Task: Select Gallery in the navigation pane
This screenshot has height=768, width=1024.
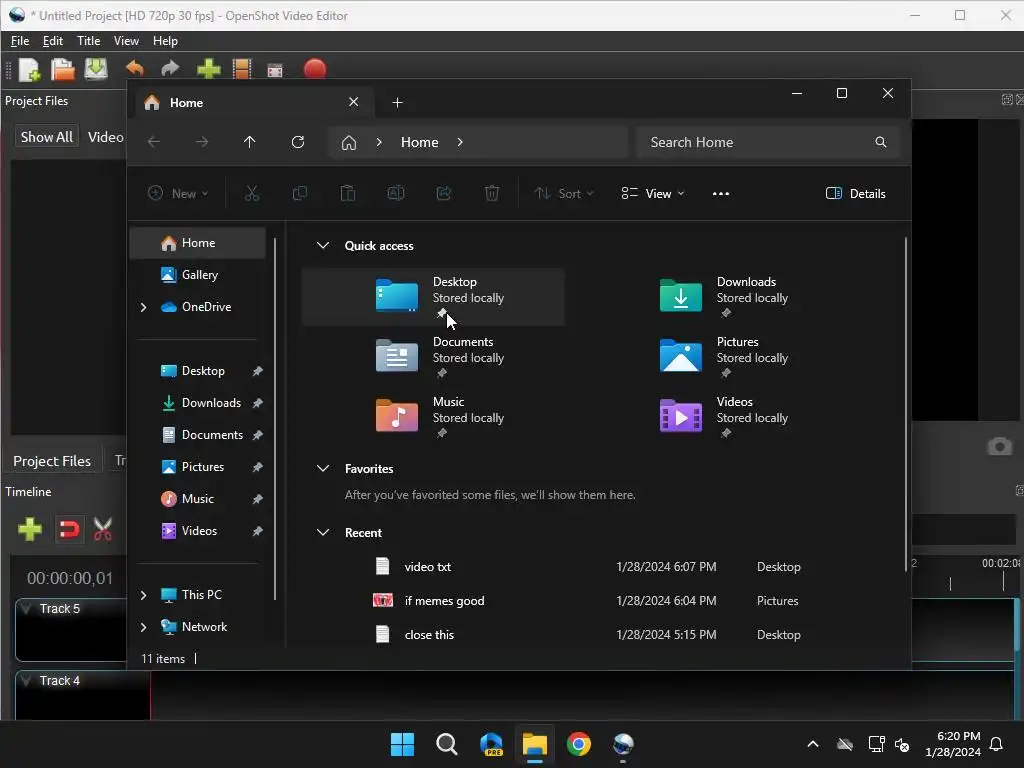Action: pyautogui.click(x=199, y=275)
